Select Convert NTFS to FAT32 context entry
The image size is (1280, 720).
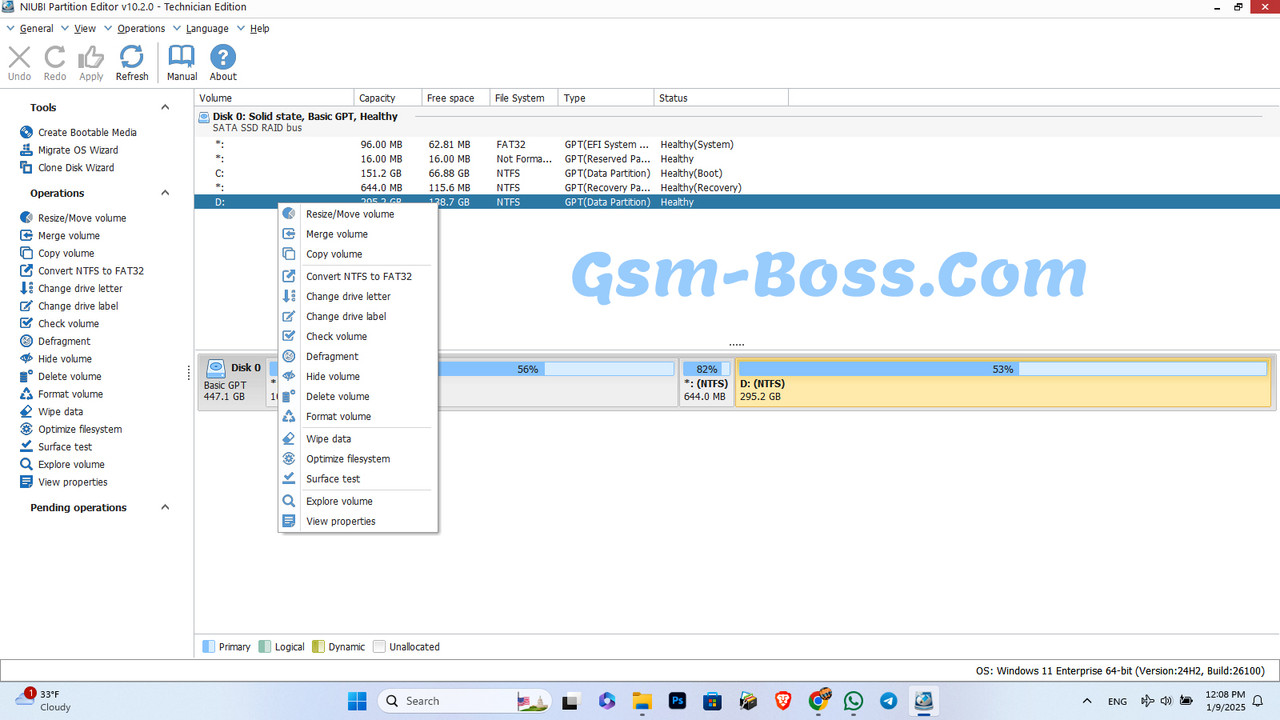click(358, 276)
